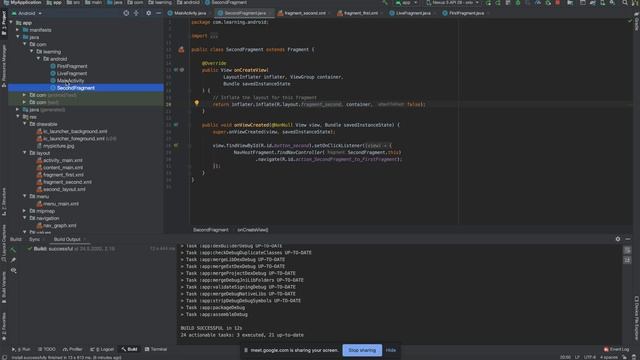The height and width of the screenshot is (360, 640).
Task: Open the Android project view dropdown
Action: pyautogui.click(x=27, y=13)
